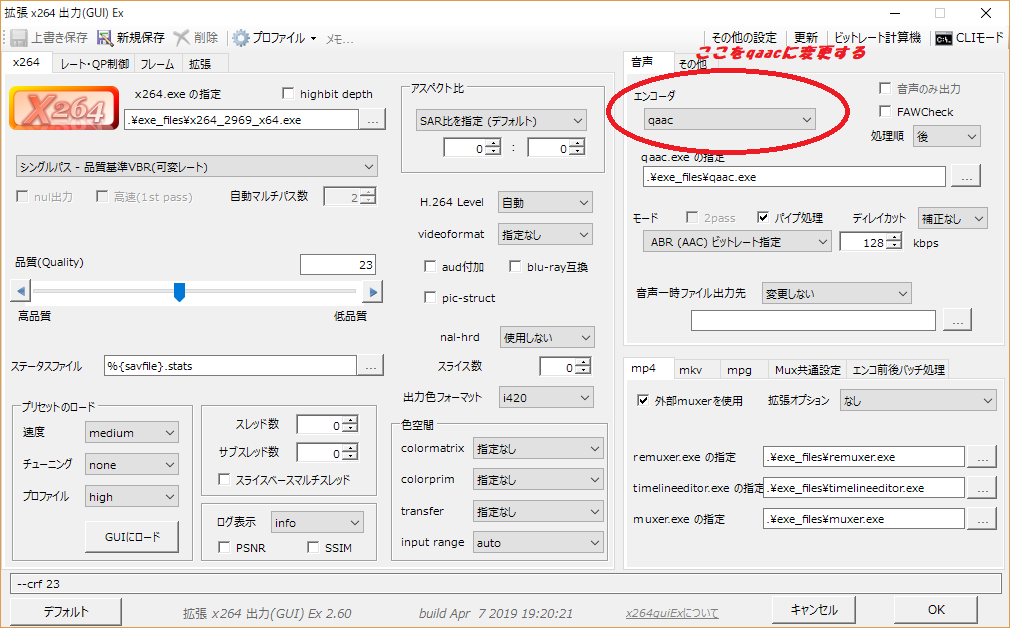The image size is (1010, 628).
Task: Toggle blu-ray互換 checkbox
Action: (515, 267)
